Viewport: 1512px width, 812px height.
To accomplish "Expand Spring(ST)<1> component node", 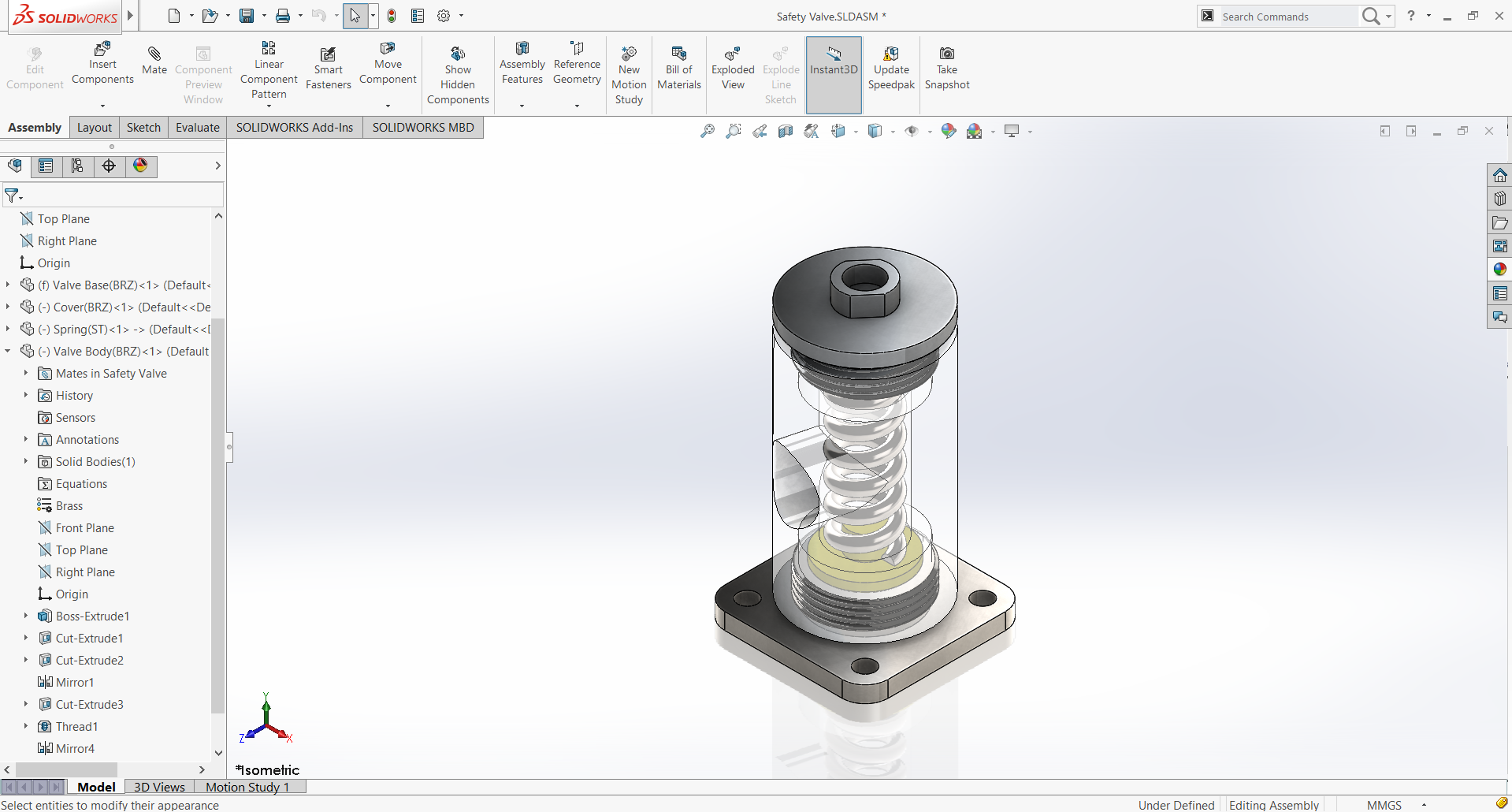I will [8, 329].
